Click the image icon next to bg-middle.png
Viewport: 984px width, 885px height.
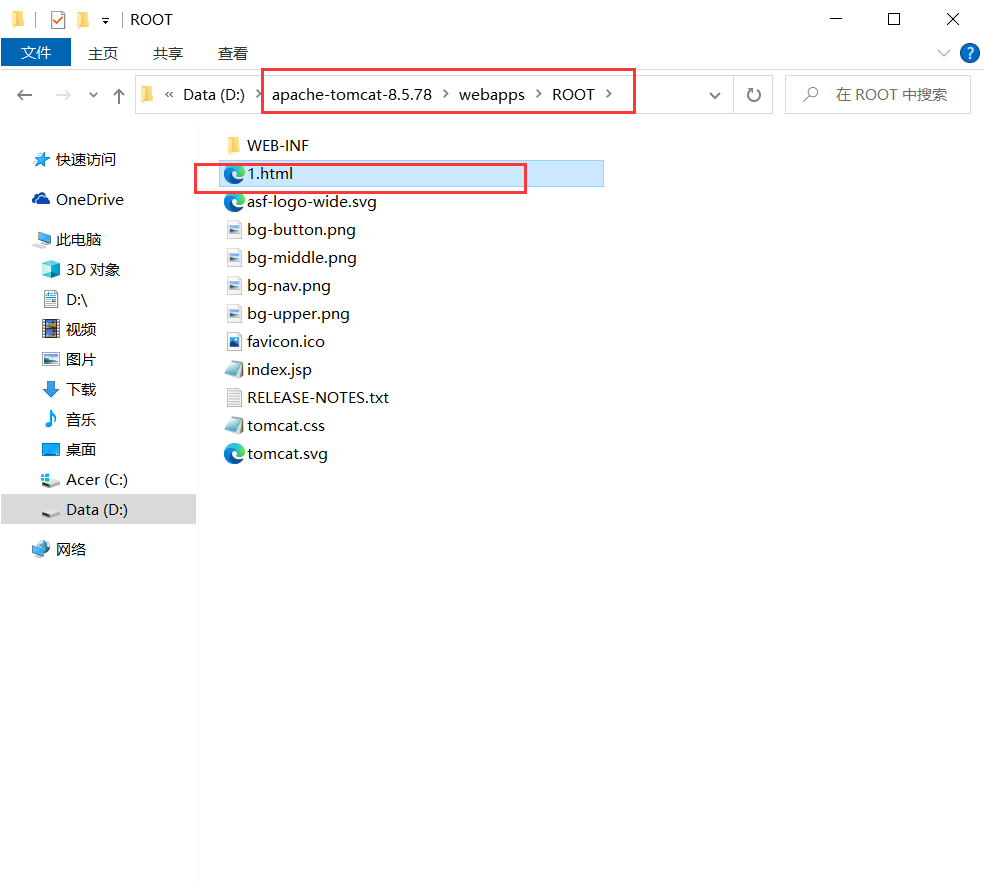pyautogui.click(x=234, y=258)
